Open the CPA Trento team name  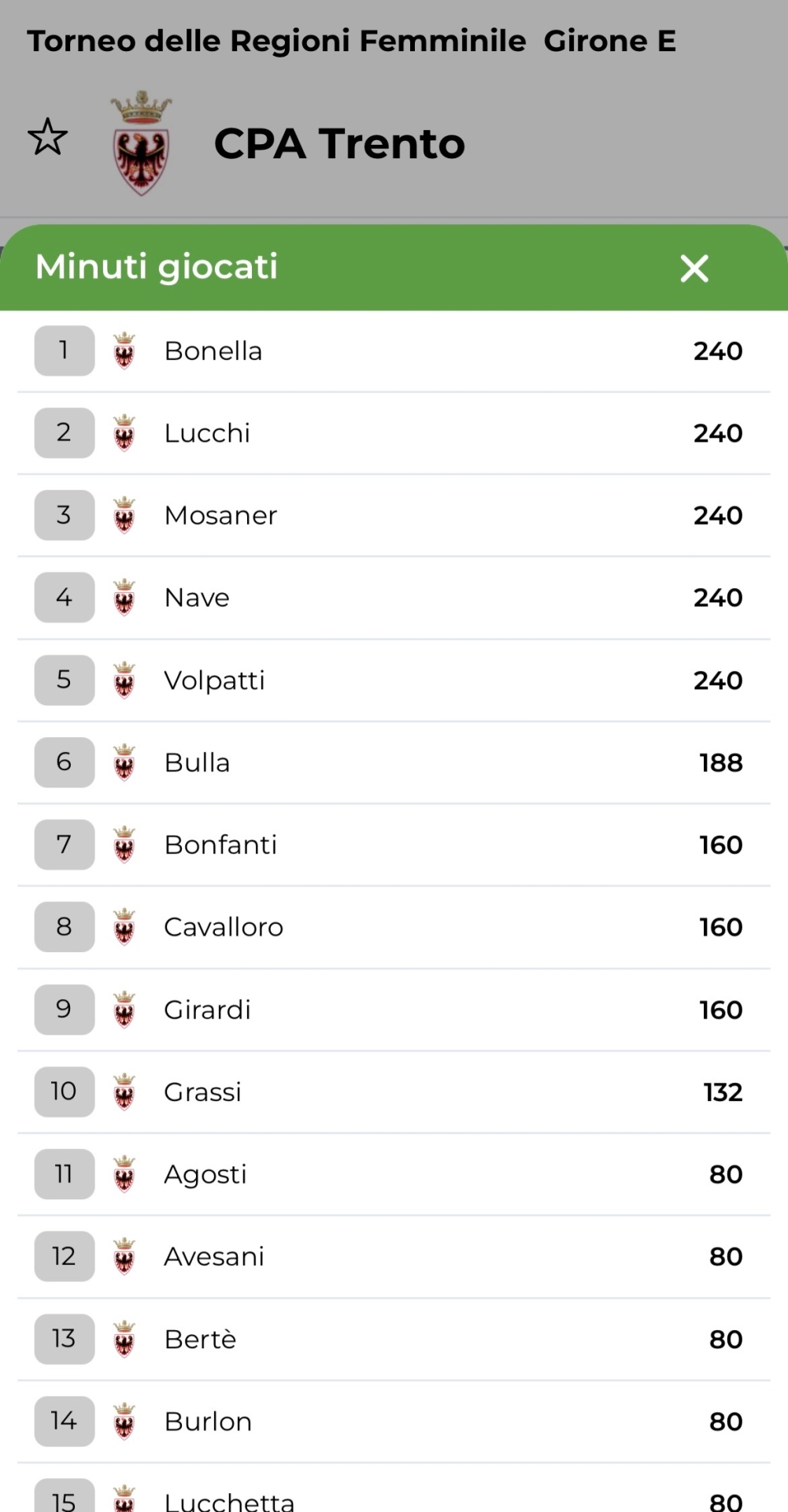[x=339, y=144]
